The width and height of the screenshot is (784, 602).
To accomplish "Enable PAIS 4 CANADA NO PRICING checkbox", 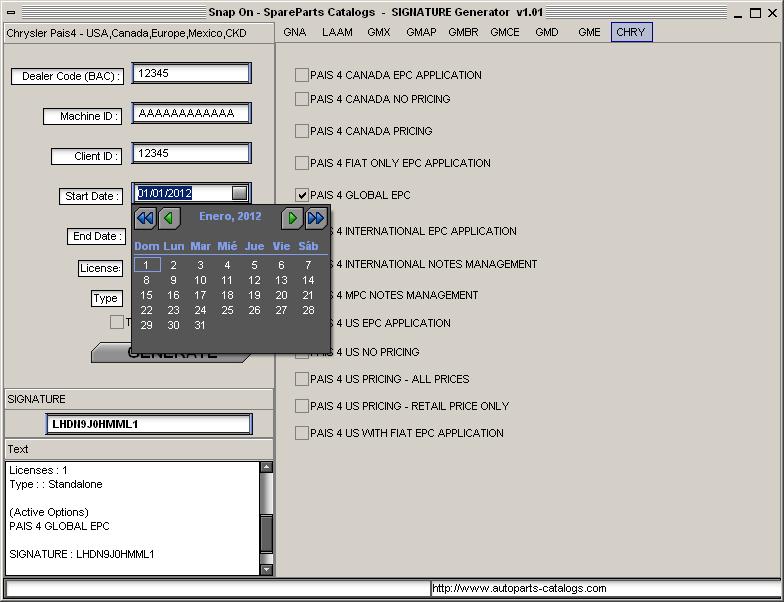I will click(302, 99).
